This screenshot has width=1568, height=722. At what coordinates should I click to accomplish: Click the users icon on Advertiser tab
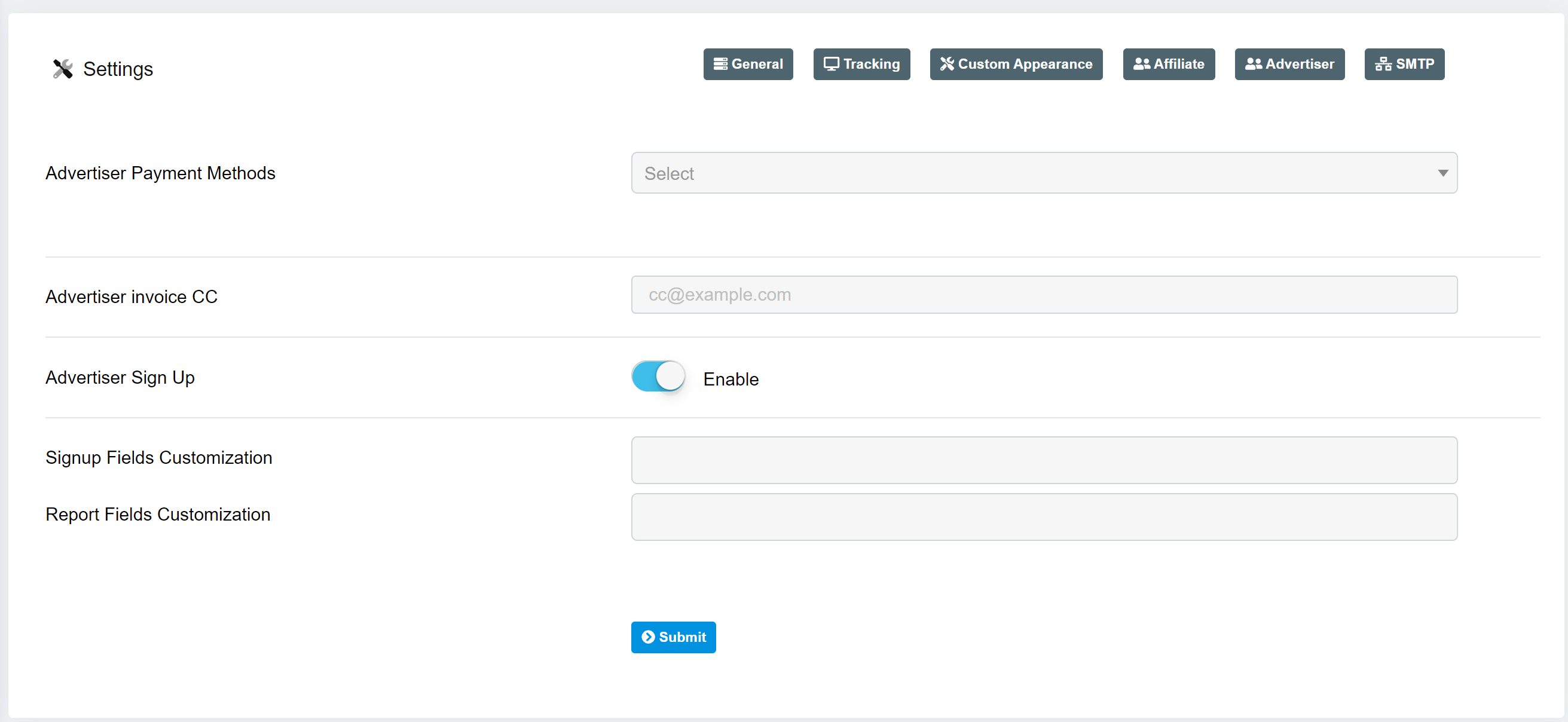click(x=1254, y=64)
